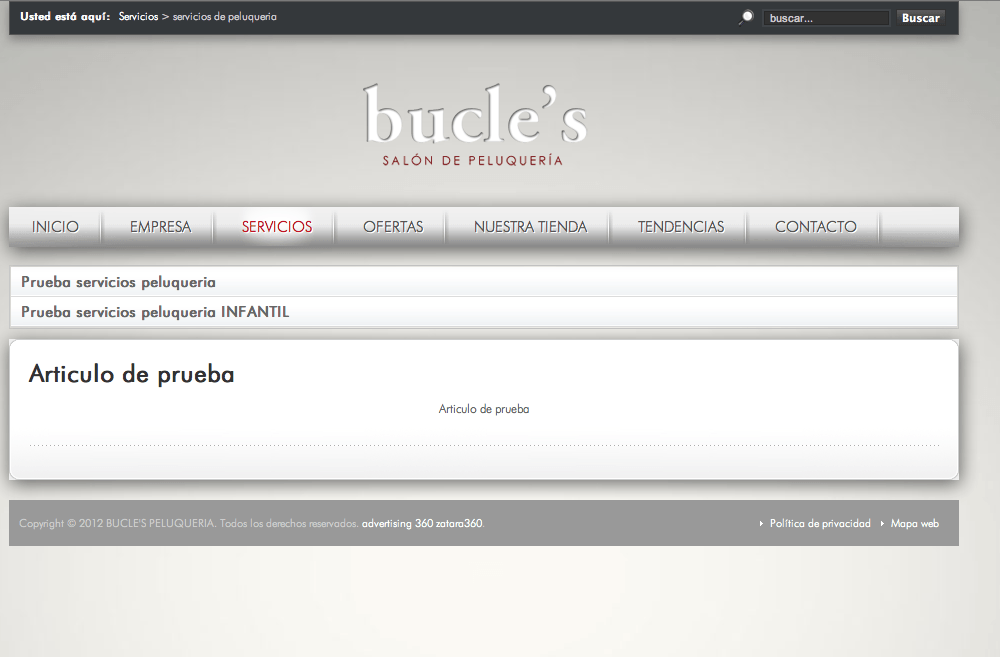Screen dimensions: 1000x657
Task: Click the magnifier search icon
Action: pyautogui.click(x=746, y=18)
